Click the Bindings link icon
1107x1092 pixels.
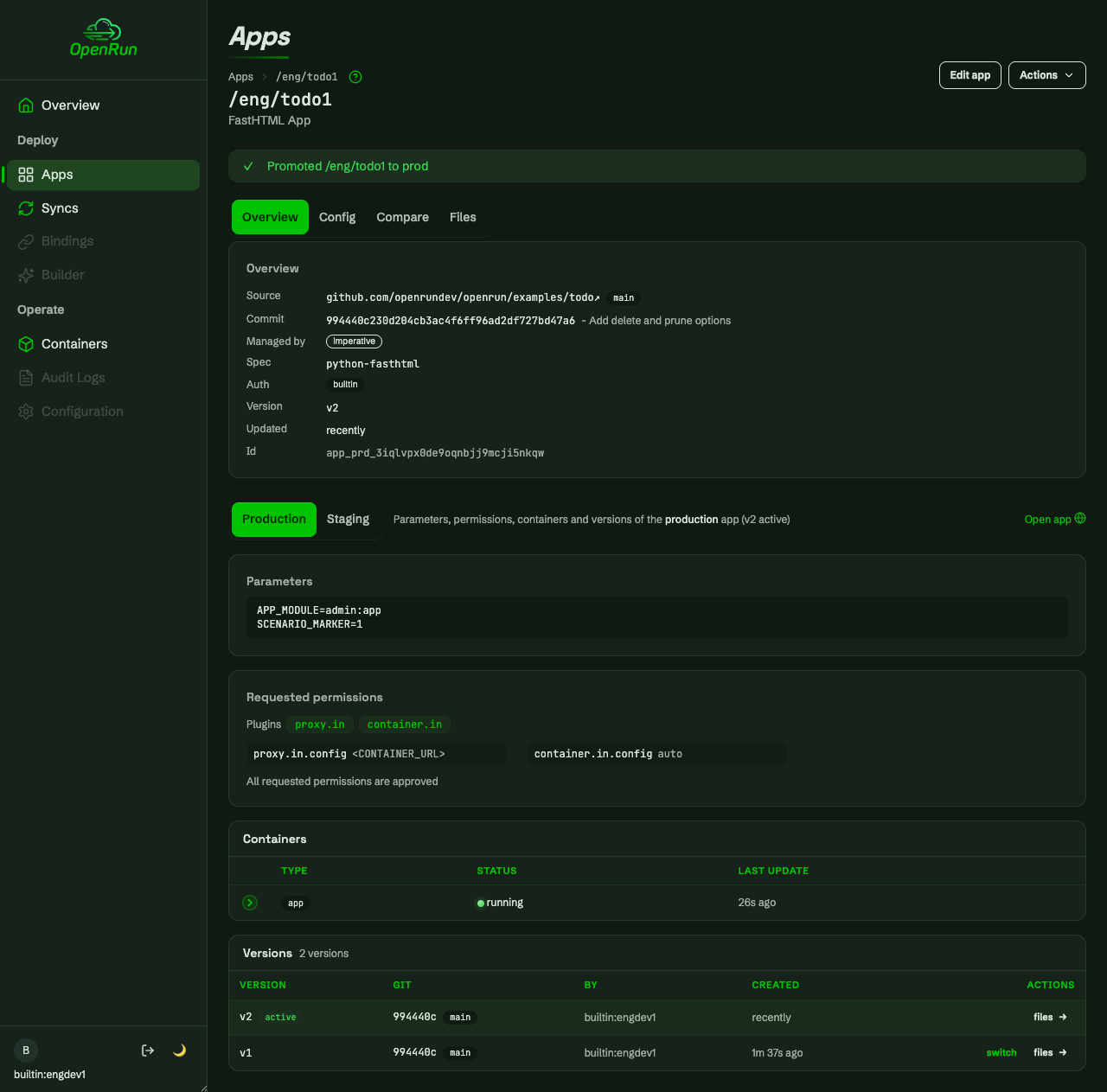click(x=26, y=241)
